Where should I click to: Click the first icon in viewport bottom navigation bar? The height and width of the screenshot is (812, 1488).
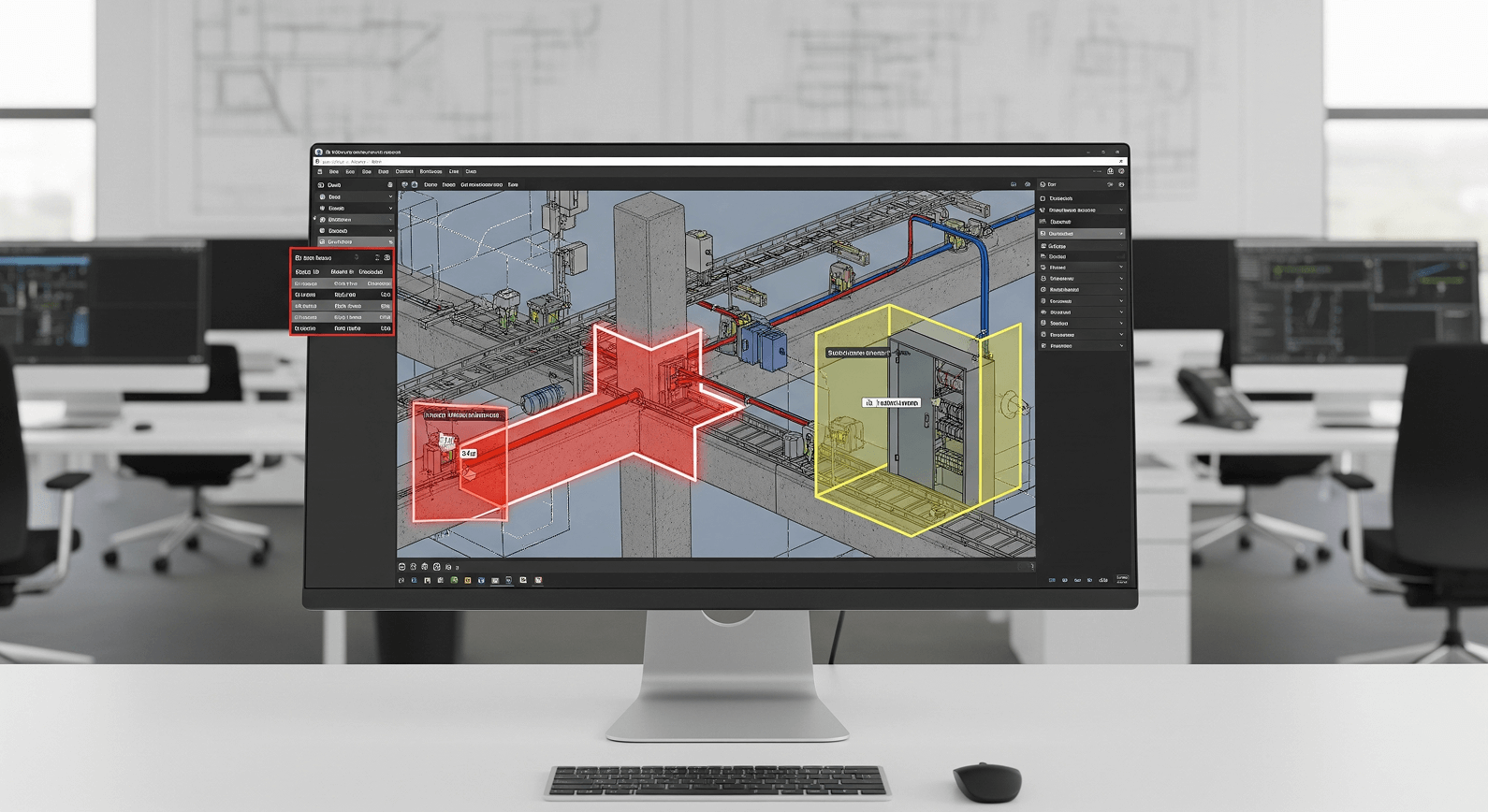point(401,567)
